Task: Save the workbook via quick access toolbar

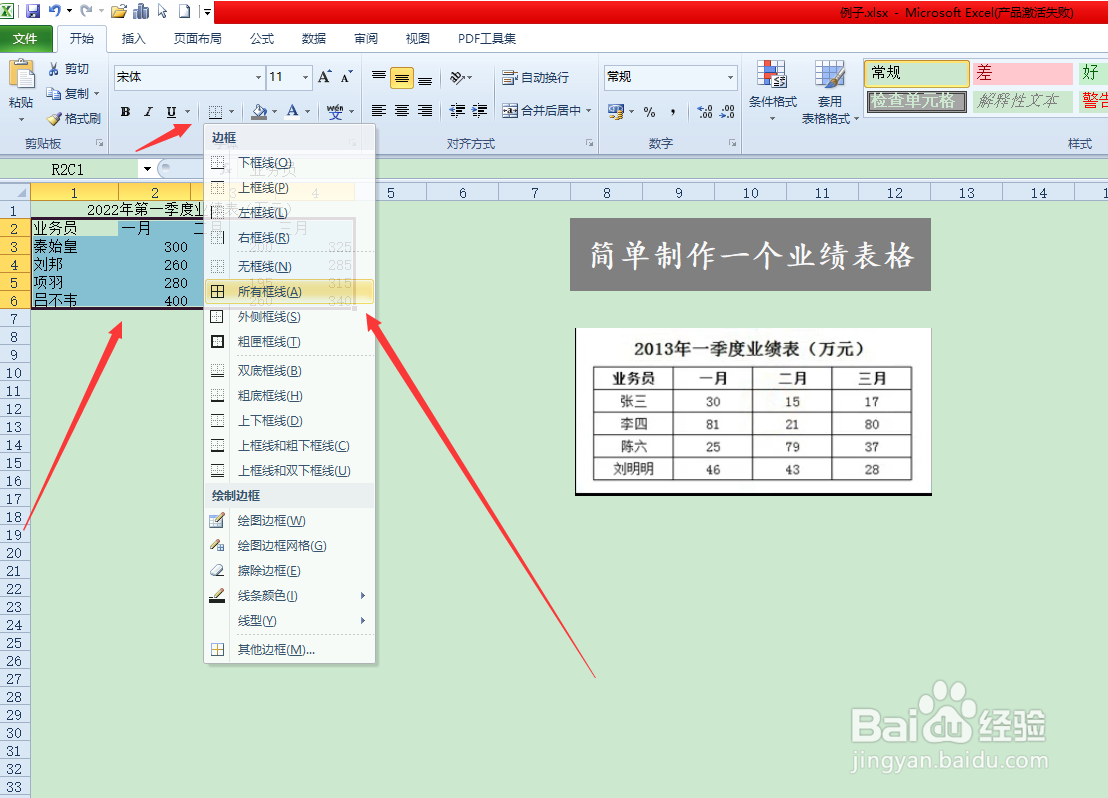Action: click(x=33, y=11)
